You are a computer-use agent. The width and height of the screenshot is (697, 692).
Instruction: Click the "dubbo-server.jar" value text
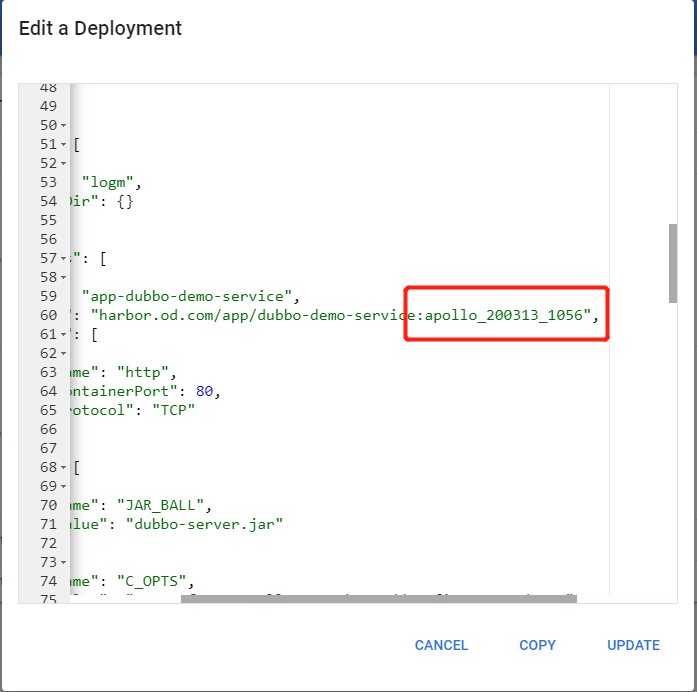tap(204, 524)
